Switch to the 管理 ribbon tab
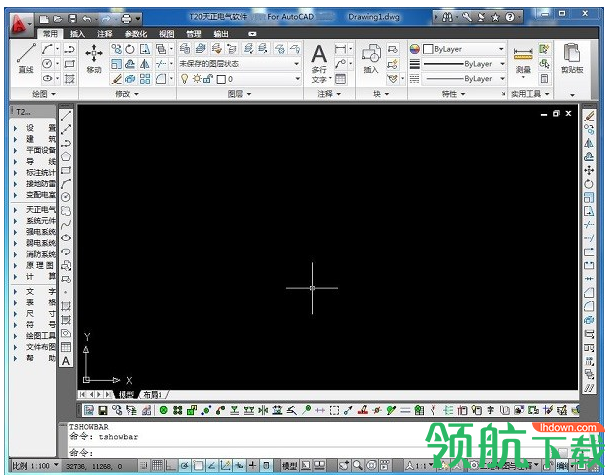Image resolution: width=605 pixels, height=475 pixels. 194,34
